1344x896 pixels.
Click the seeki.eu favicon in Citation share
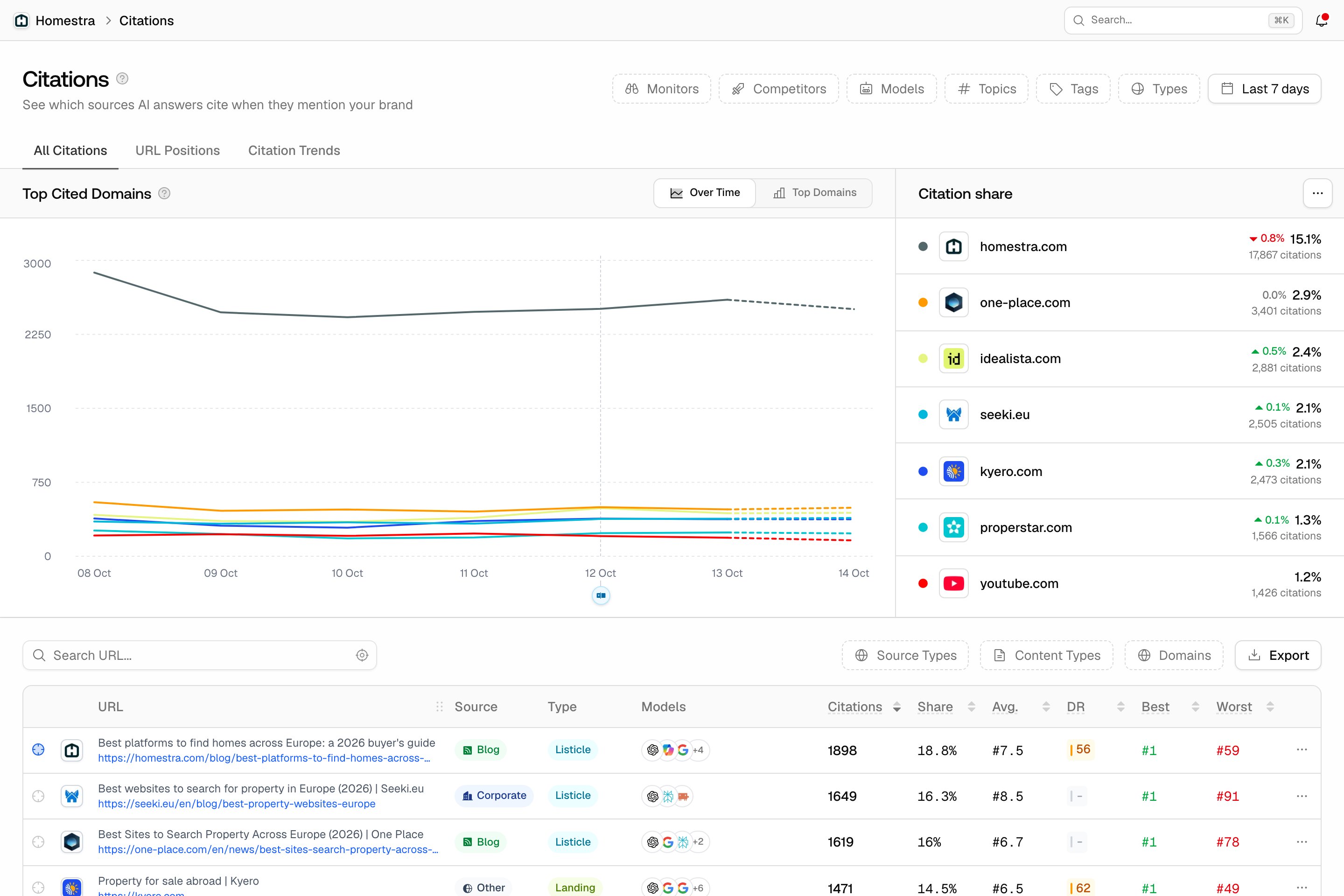pos(954,414)
